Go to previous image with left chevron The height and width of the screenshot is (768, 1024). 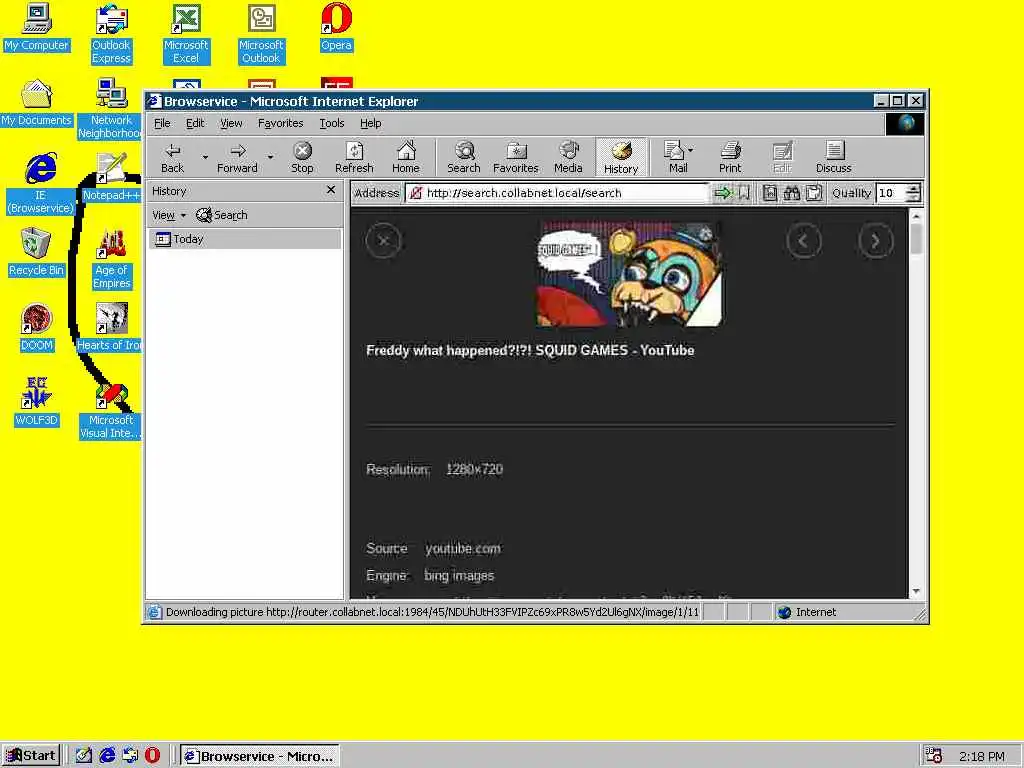[x=803, y=241]
